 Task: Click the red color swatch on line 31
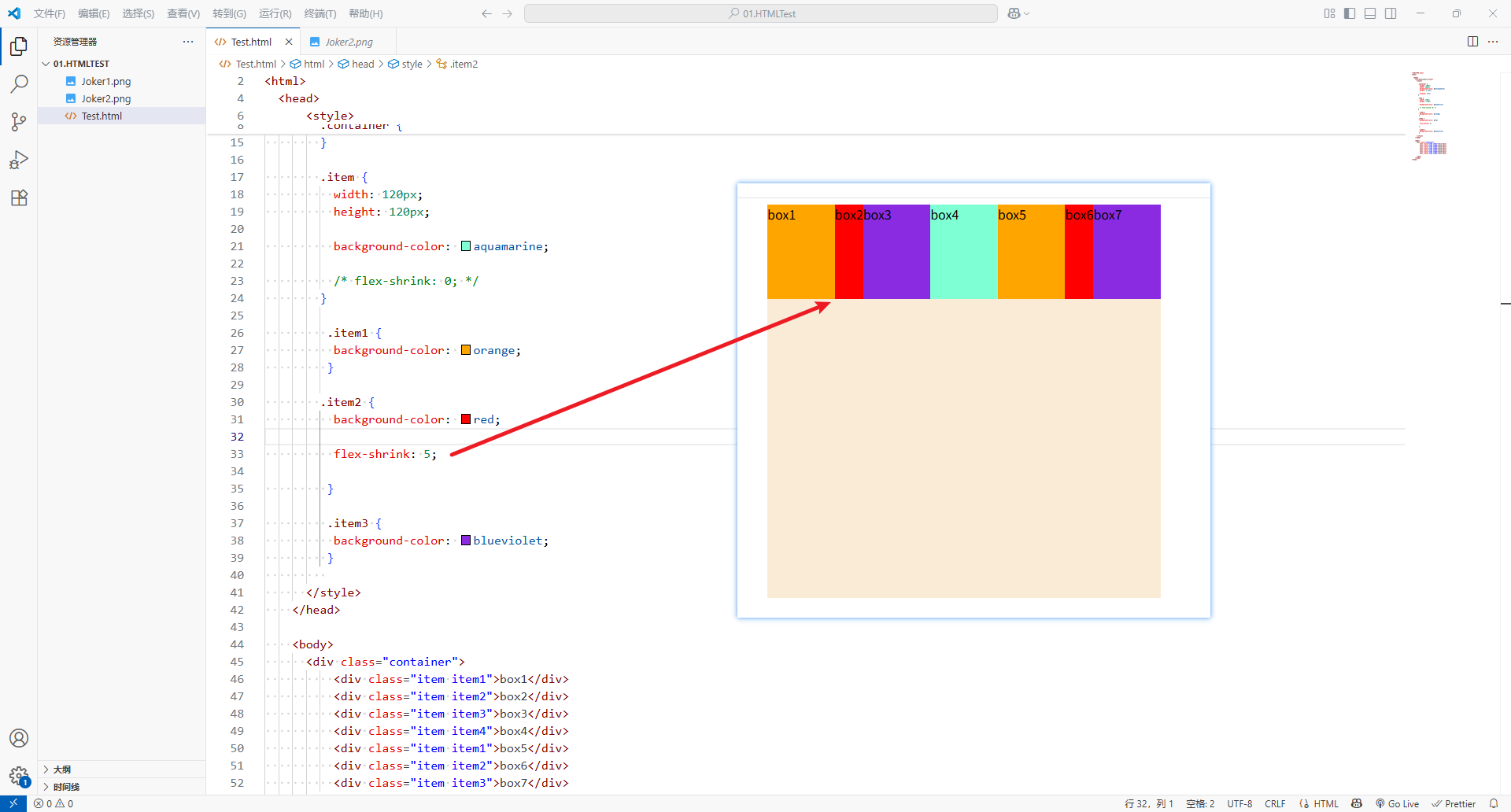point(466,419)
